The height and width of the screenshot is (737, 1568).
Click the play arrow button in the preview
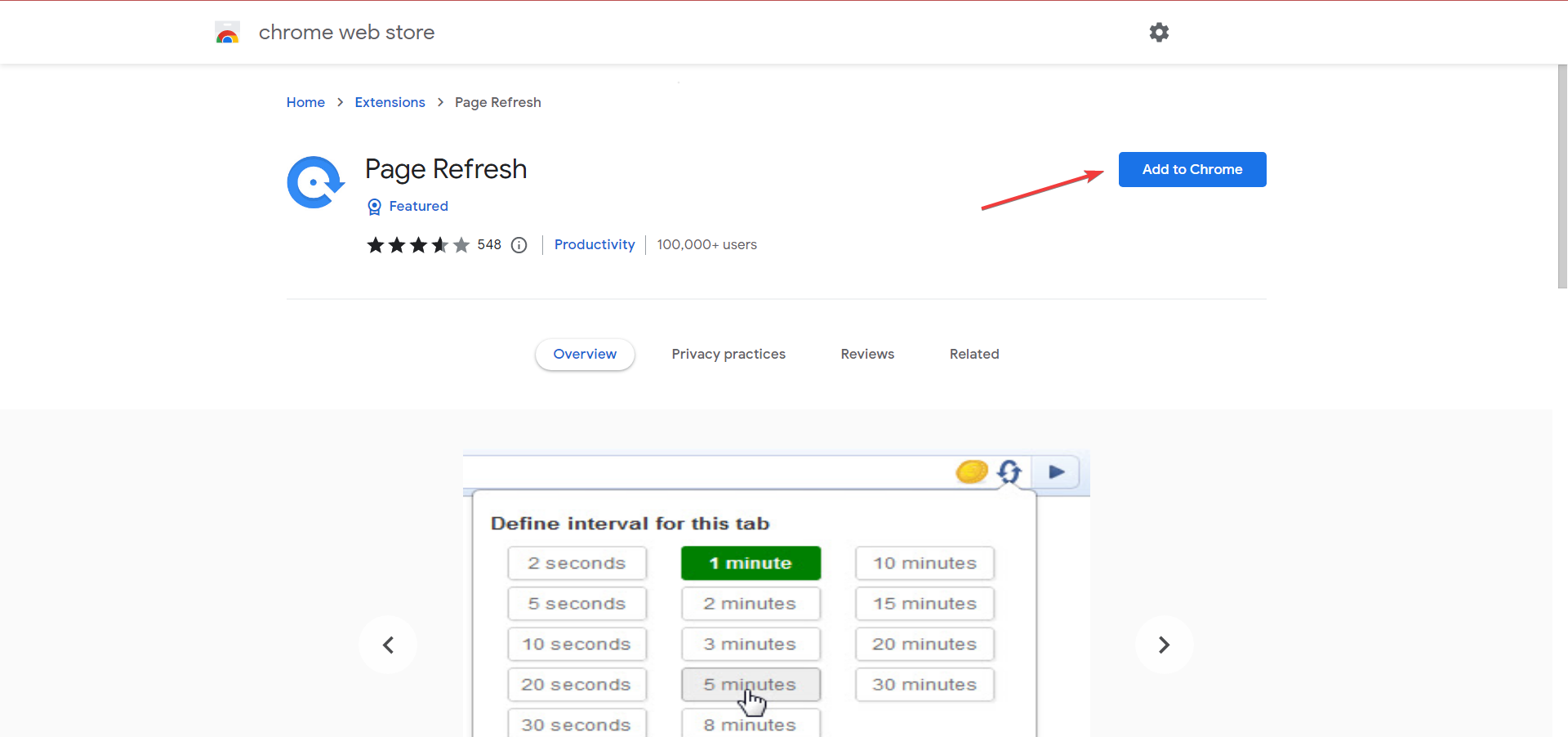coord(1056,471)
